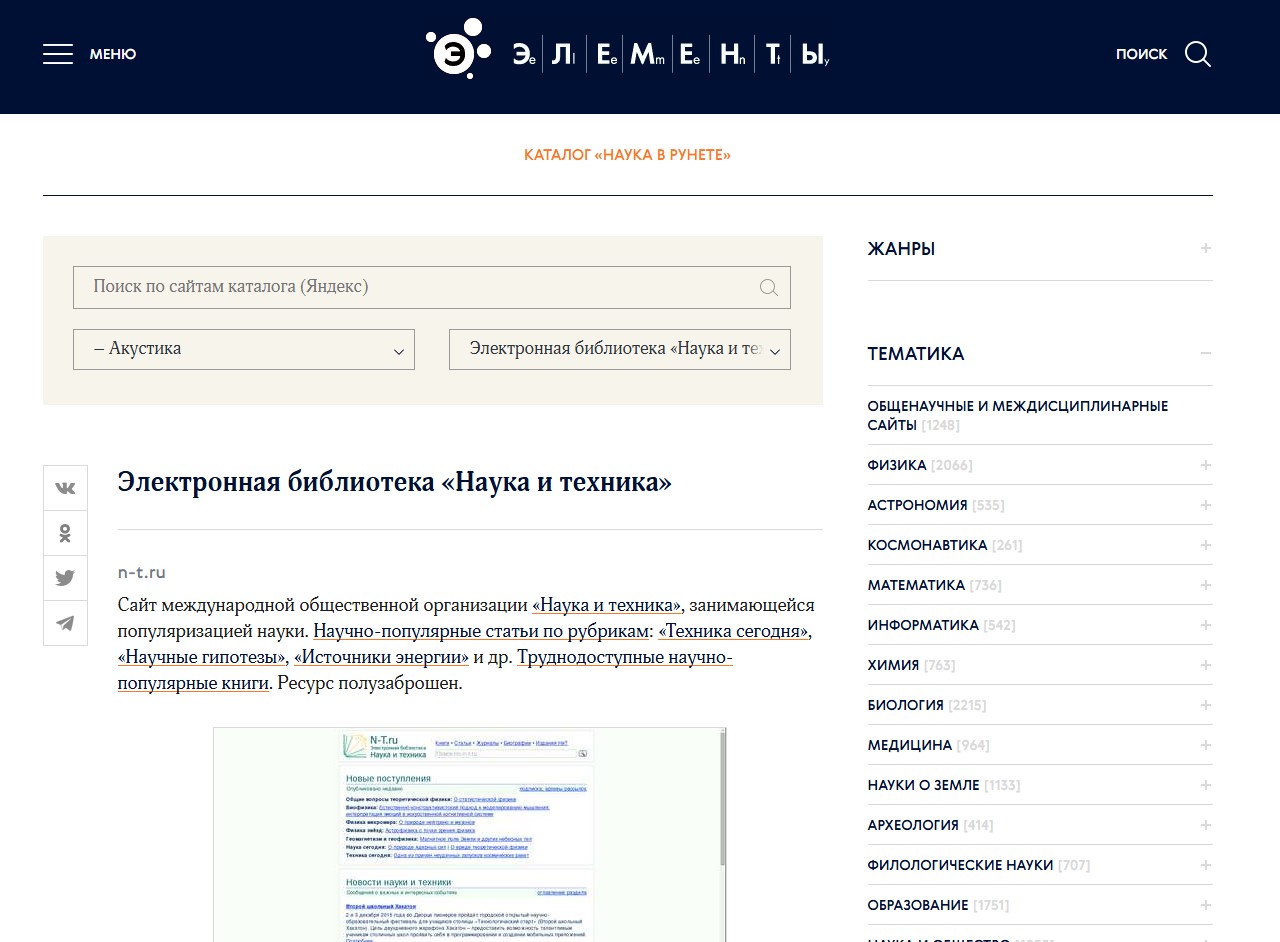Image resolution: width=1280 pixels, height=942 pixels.
Task: Expand the Информатика subcategories
Action: 1206,625
